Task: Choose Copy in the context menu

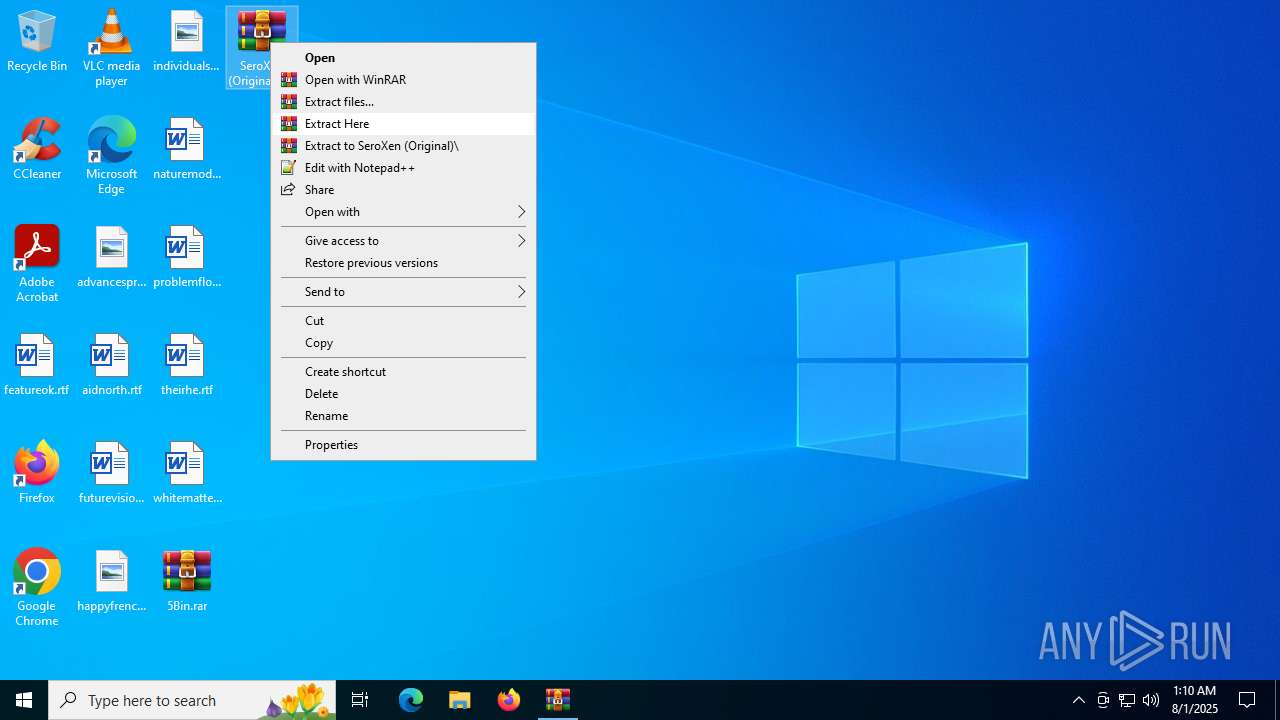Action: pyautogui.click(x=403, y=343)
